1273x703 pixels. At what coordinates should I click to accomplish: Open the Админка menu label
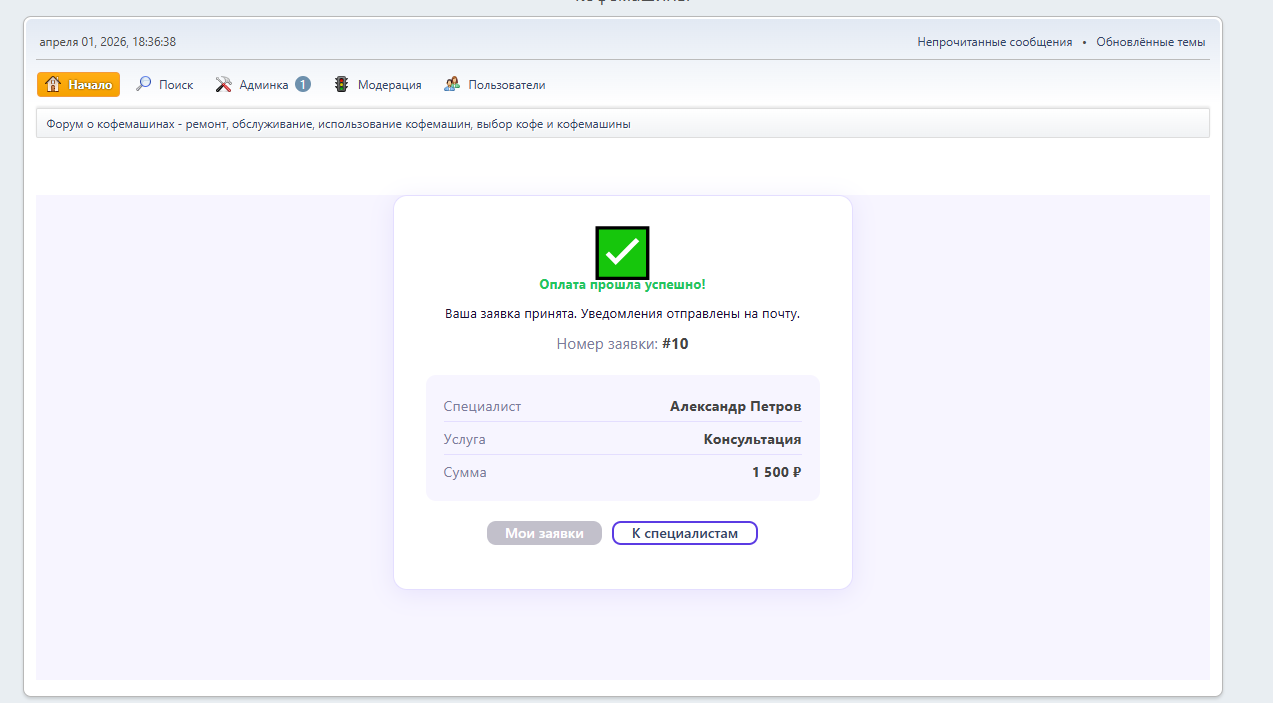264,85
